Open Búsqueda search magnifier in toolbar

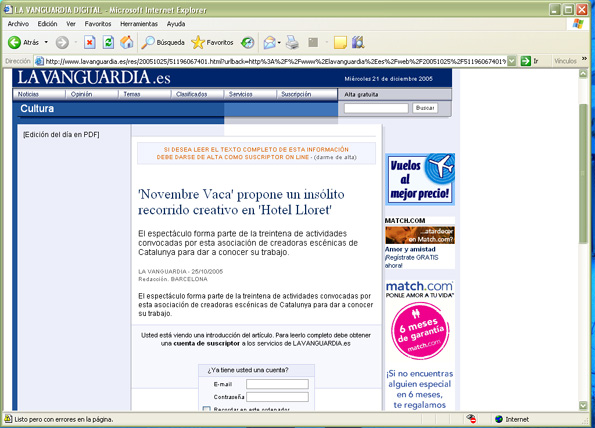coord(148,42)
